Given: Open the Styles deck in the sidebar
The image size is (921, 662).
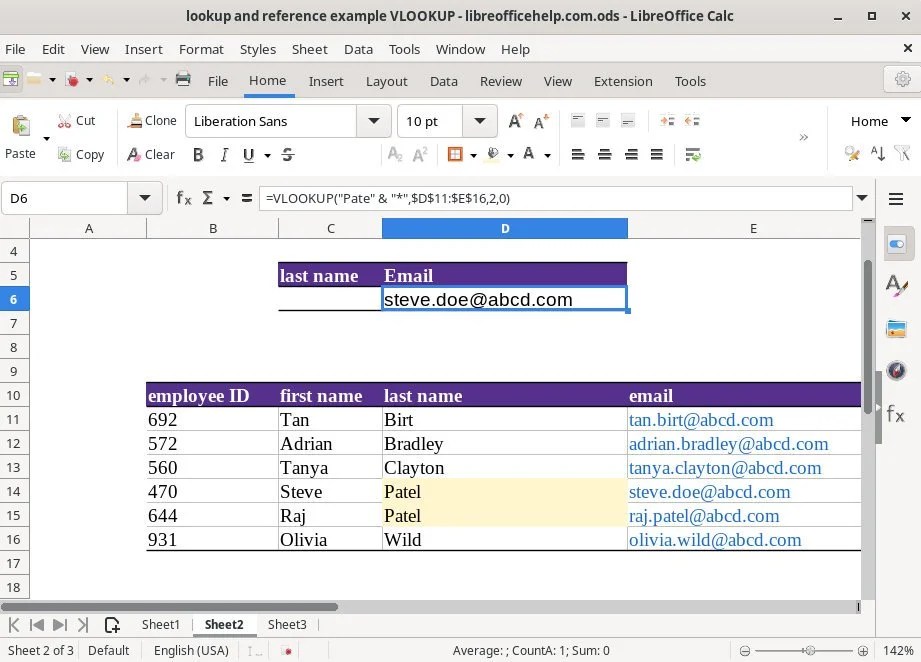Looking at the screenshot, I should pyautogui.click(x=896, y=286).
